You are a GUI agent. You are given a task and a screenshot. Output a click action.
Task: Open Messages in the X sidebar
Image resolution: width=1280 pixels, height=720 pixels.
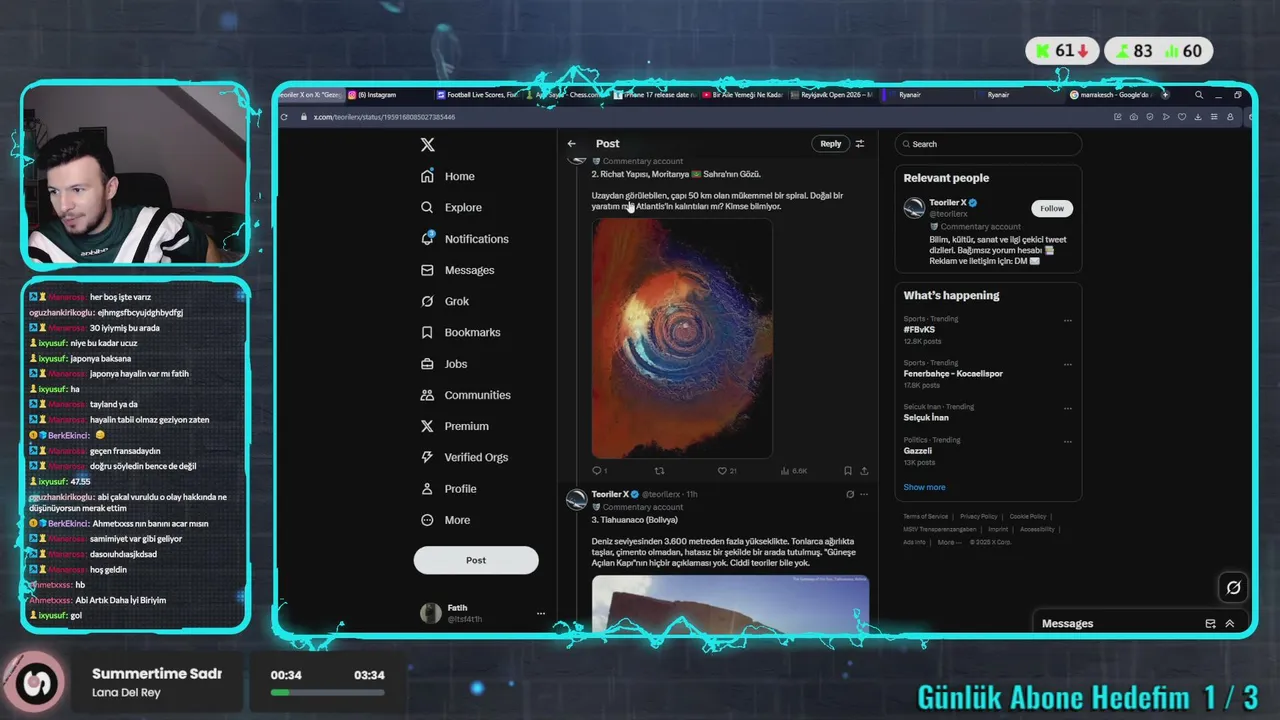tap(457, 270)
